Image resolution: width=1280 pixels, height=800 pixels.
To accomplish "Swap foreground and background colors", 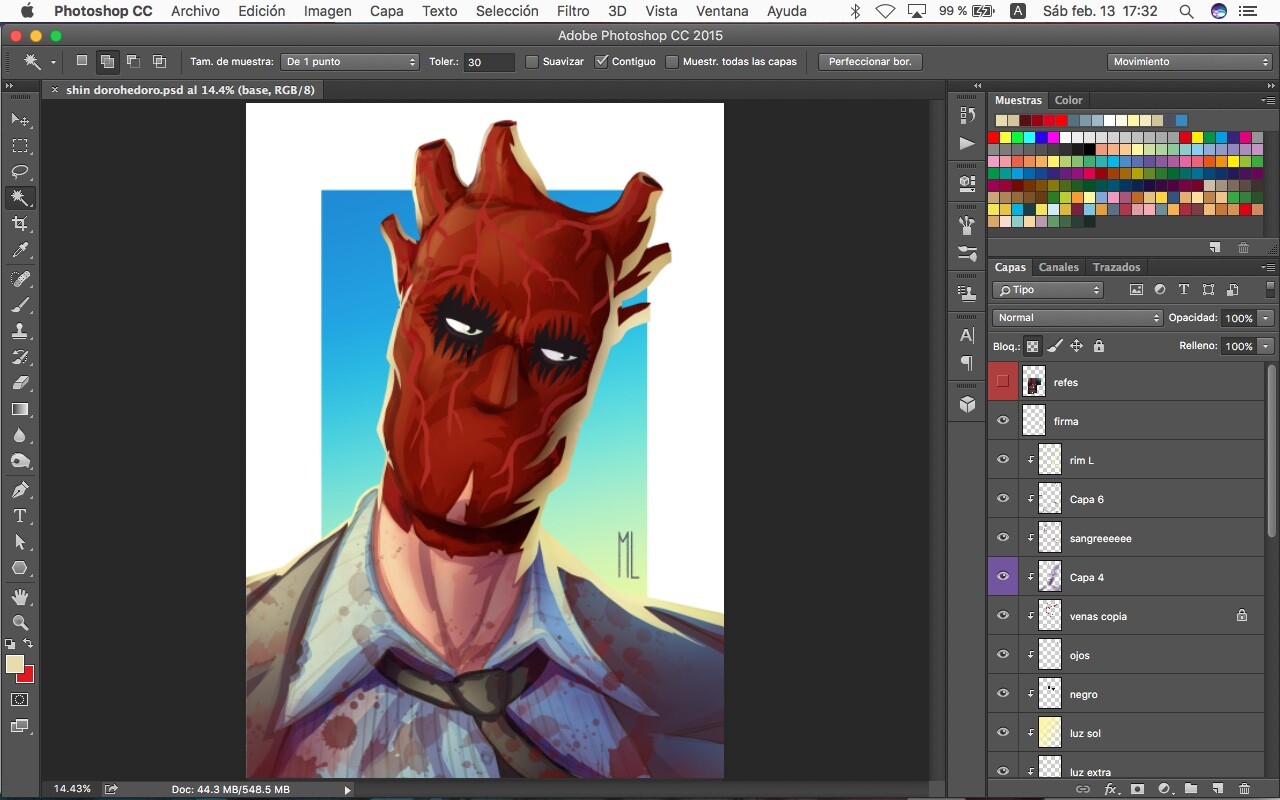I will point(28,643).
